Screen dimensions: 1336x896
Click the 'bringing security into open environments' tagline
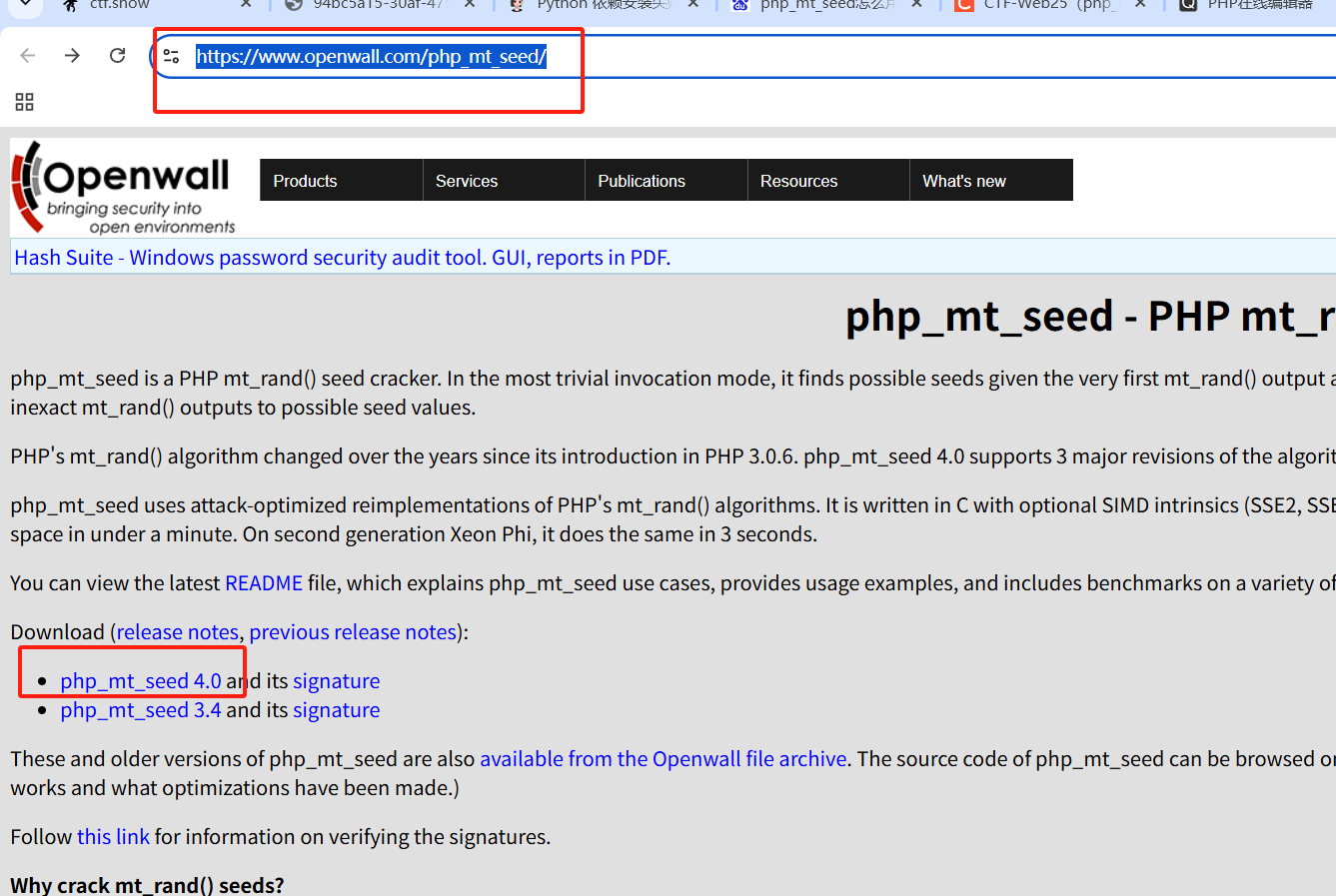141,218
